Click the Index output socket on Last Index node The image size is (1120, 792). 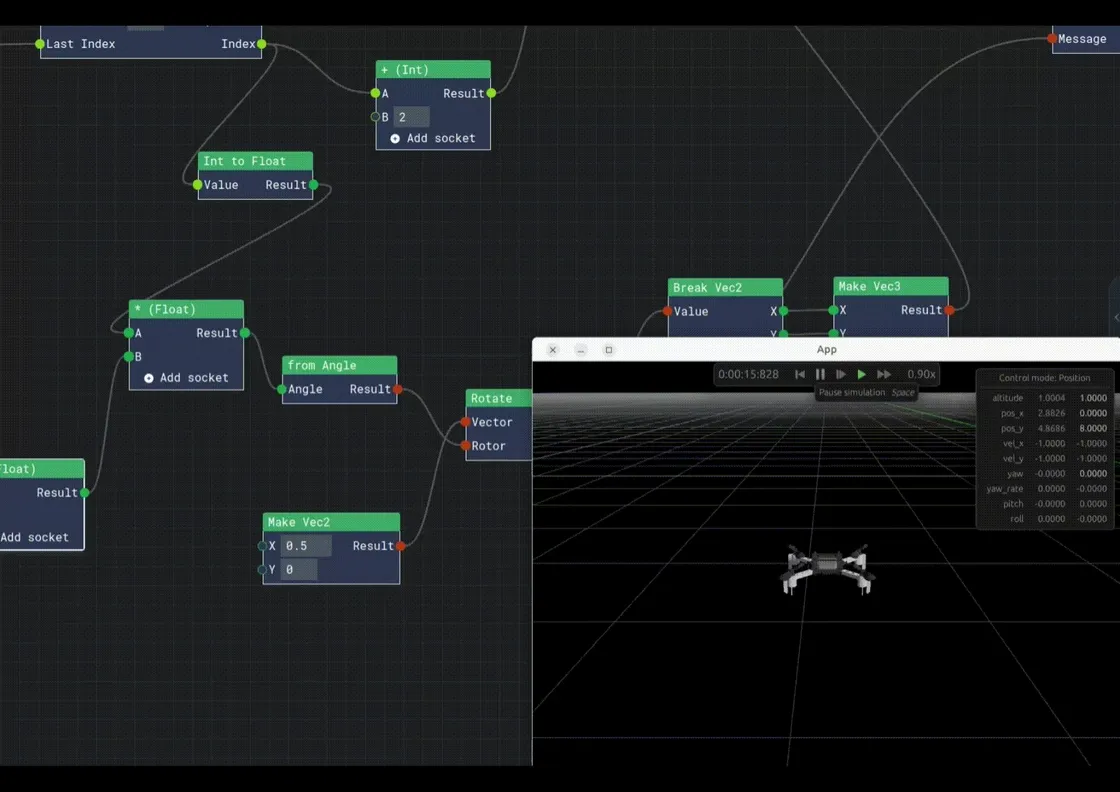262,44
